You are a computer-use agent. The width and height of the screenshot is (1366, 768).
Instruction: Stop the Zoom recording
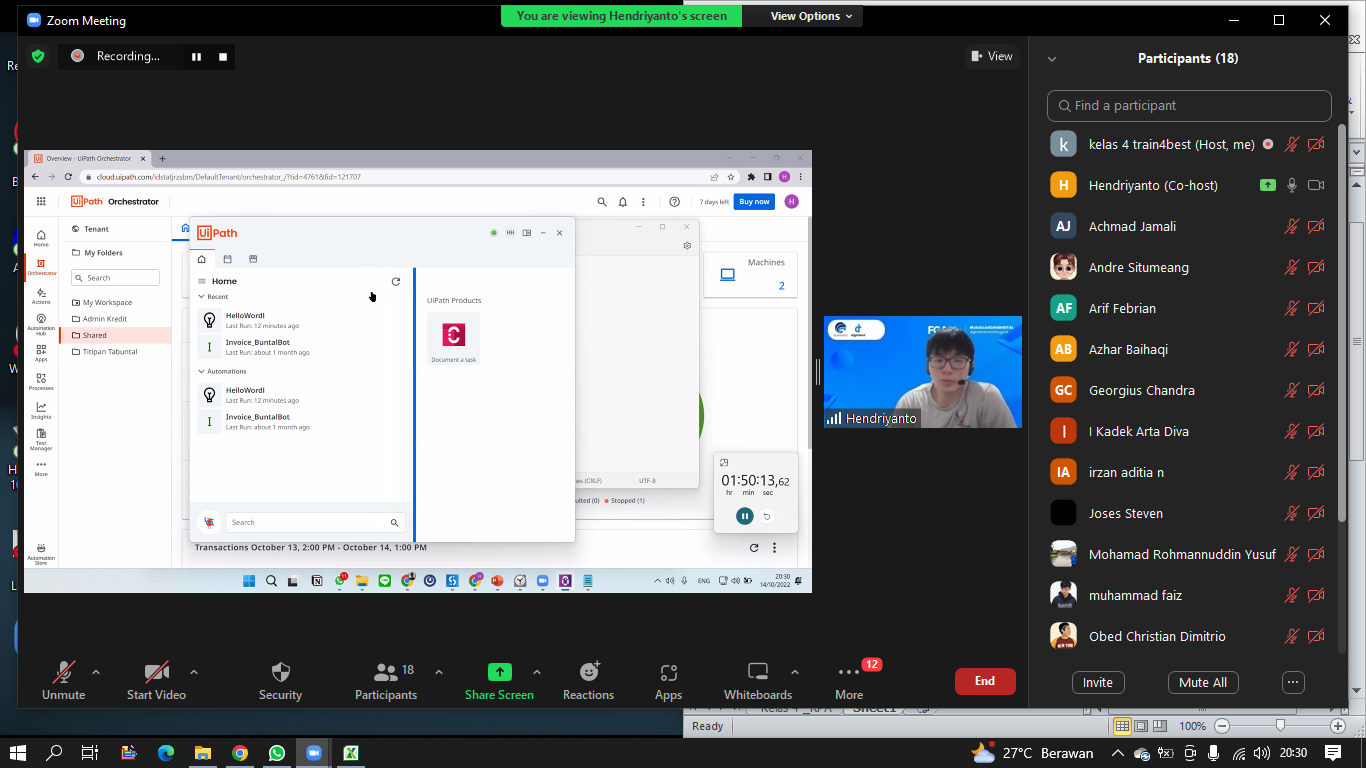223,57
